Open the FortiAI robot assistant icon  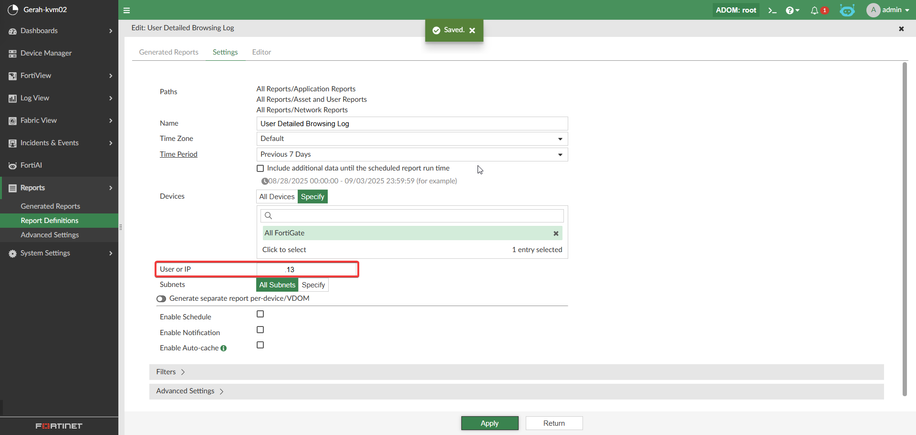[x=847, y=11]
